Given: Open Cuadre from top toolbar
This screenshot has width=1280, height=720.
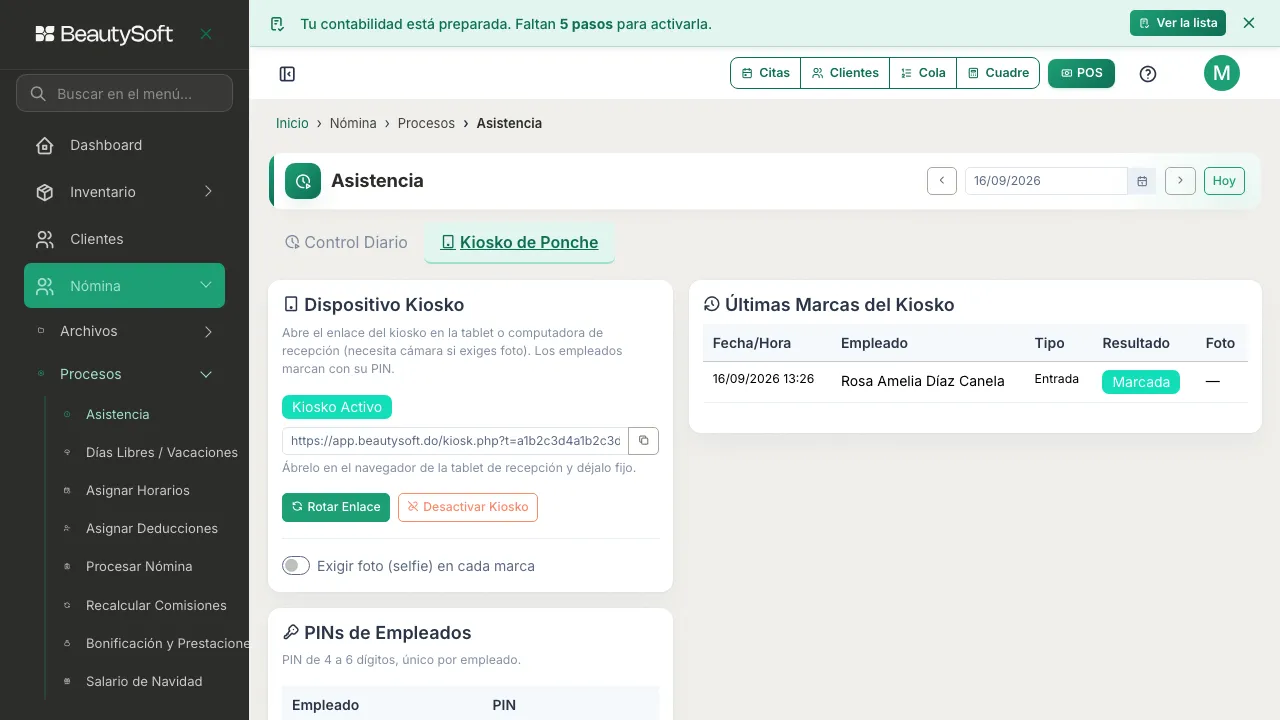Looking at the screenshot, I should pyautogui.click(x=998, y=73).
